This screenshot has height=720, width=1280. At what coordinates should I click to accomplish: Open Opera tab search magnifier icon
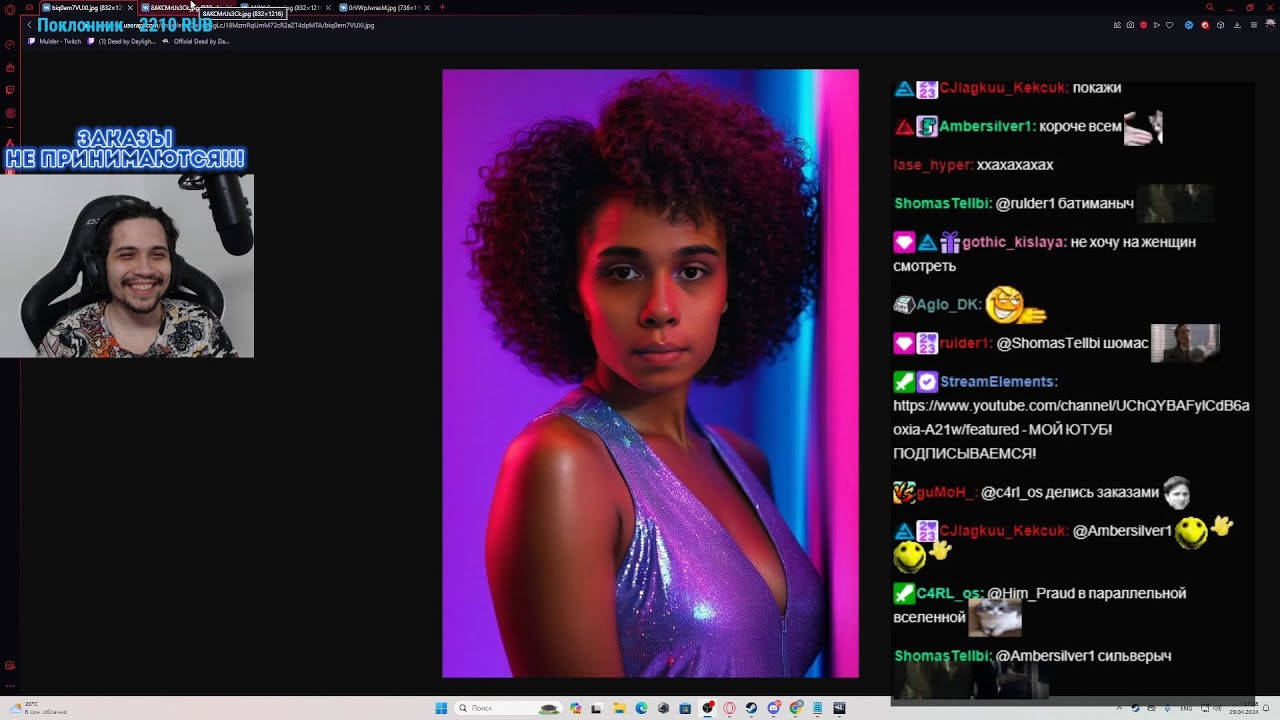[x=1210, y=7]
